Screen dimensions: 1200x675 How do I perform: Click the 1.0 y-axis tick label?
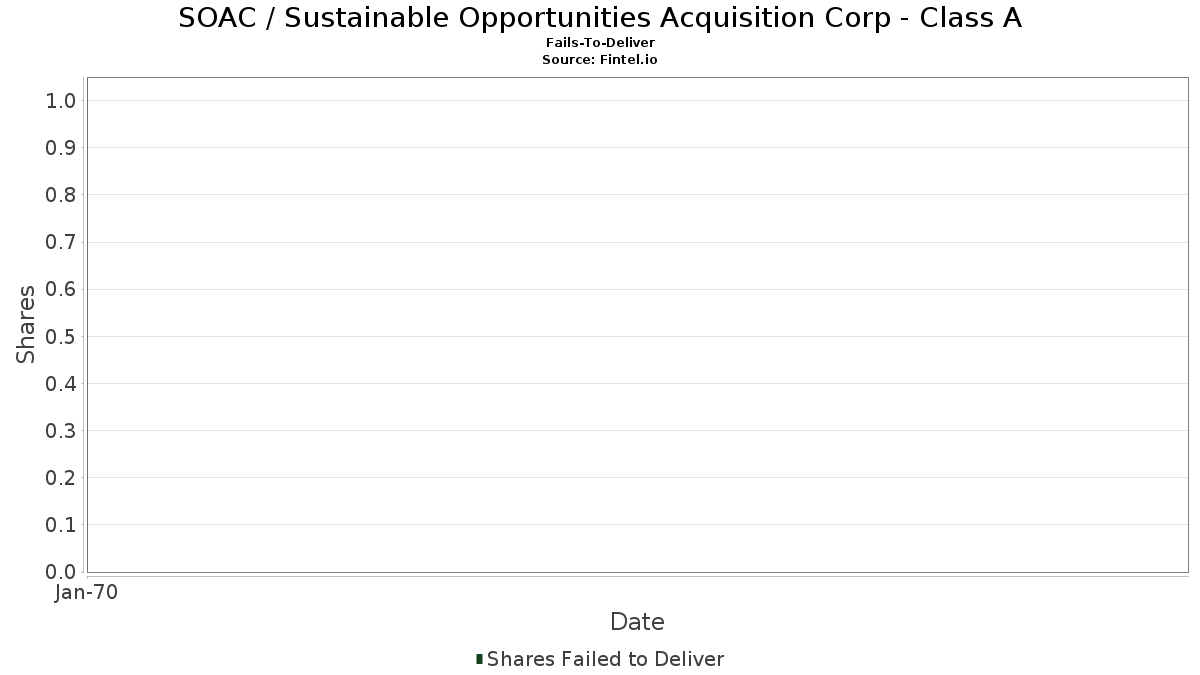point(61,100)
